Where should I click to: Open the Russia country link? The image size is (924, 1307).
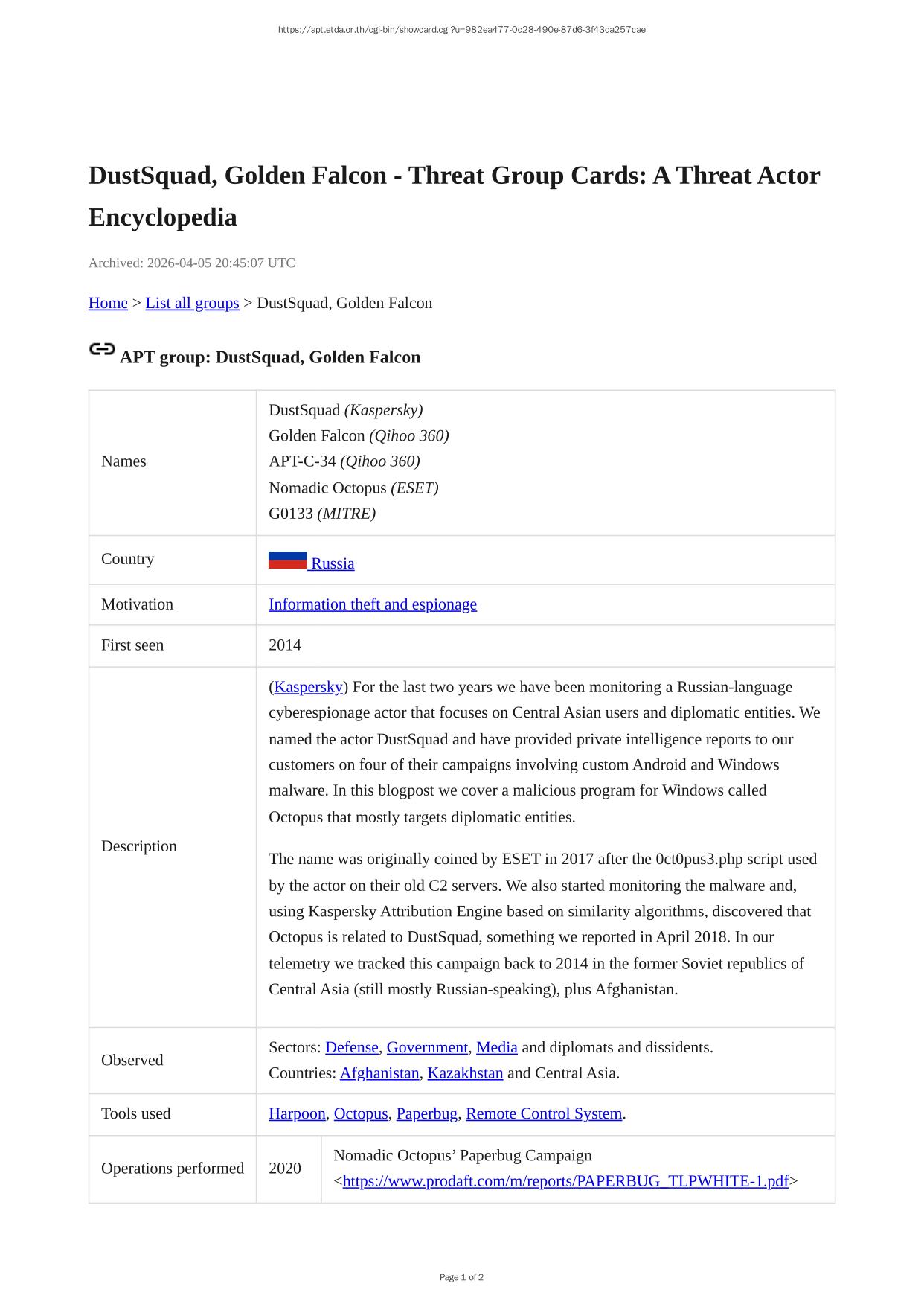(x=333, y=563)
